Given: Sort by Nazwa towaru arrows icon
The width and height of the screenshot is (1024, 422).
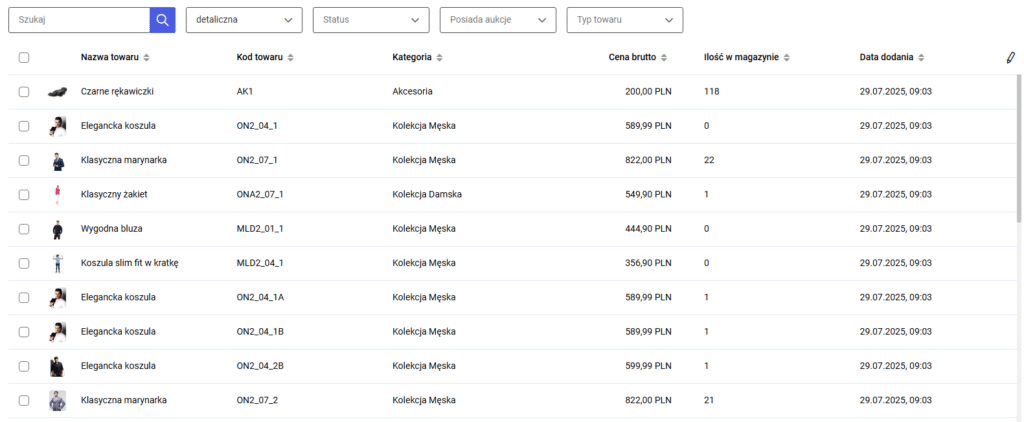Looking at the screenshot, I should point(146,58).
